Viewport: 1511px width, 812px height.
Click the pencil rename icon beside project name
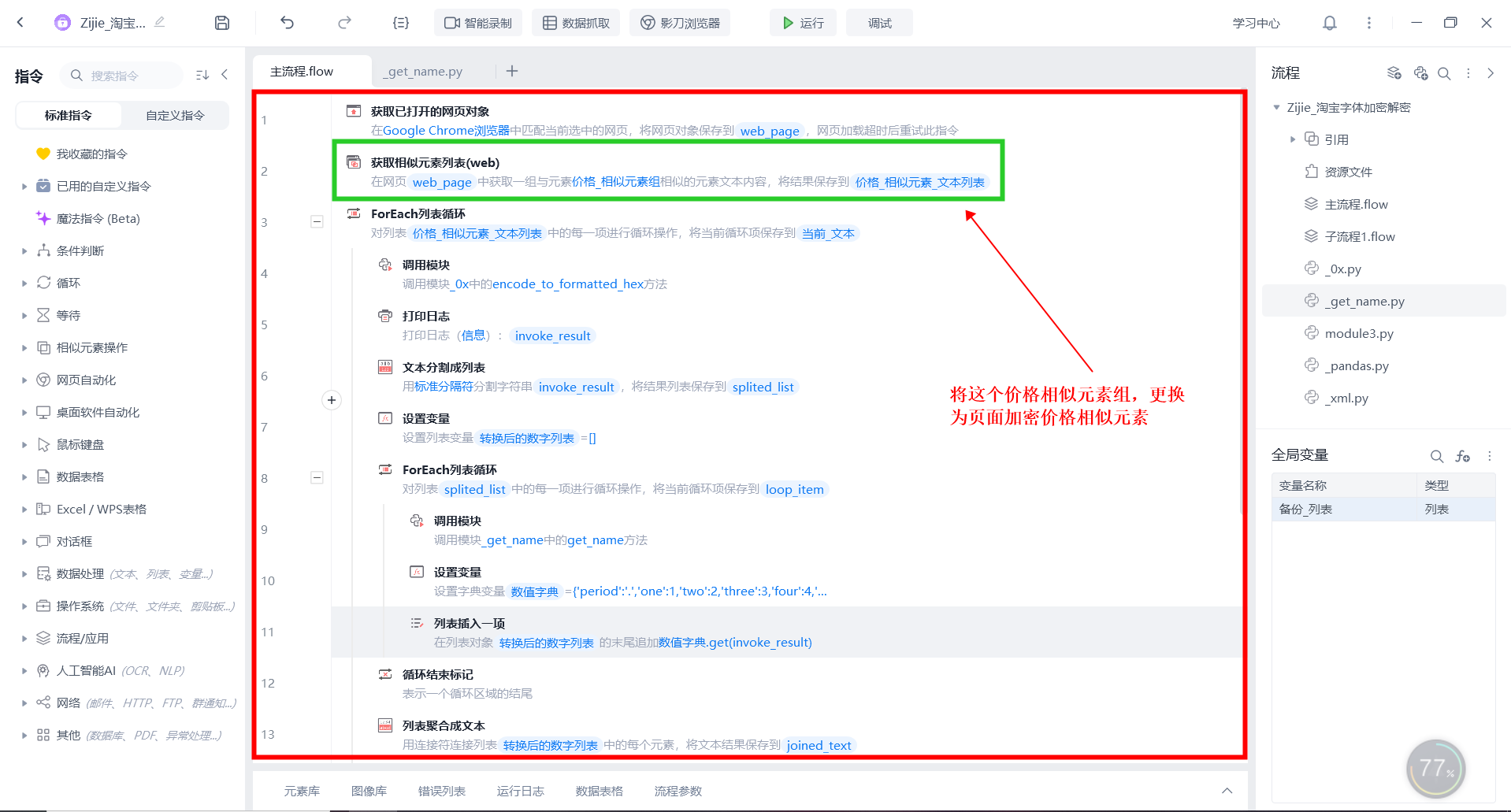click(x=160, y=22)
